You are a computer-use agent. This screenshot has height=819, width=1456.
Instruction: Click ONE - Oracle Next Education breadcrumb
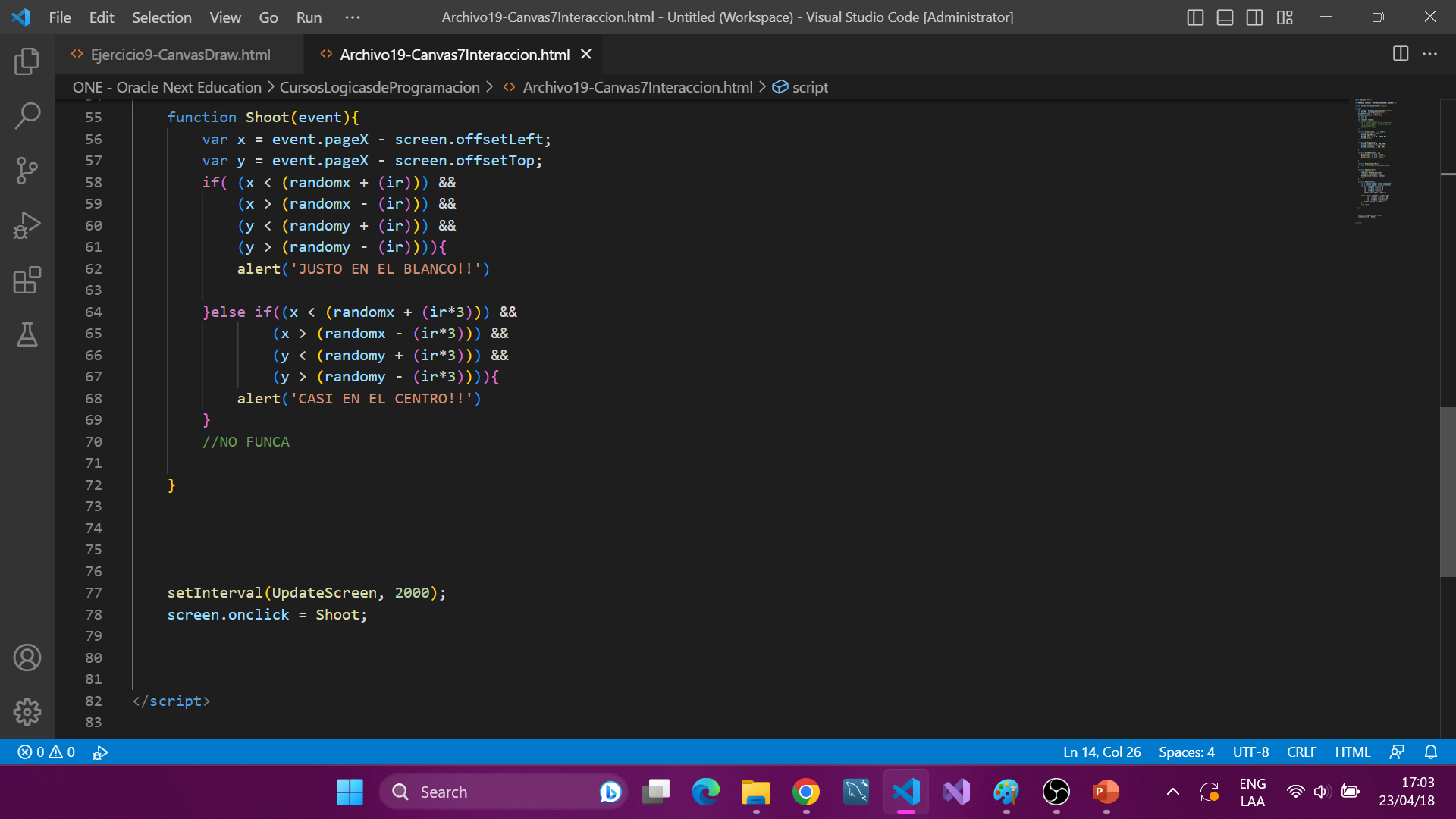(x=167, y=87)
